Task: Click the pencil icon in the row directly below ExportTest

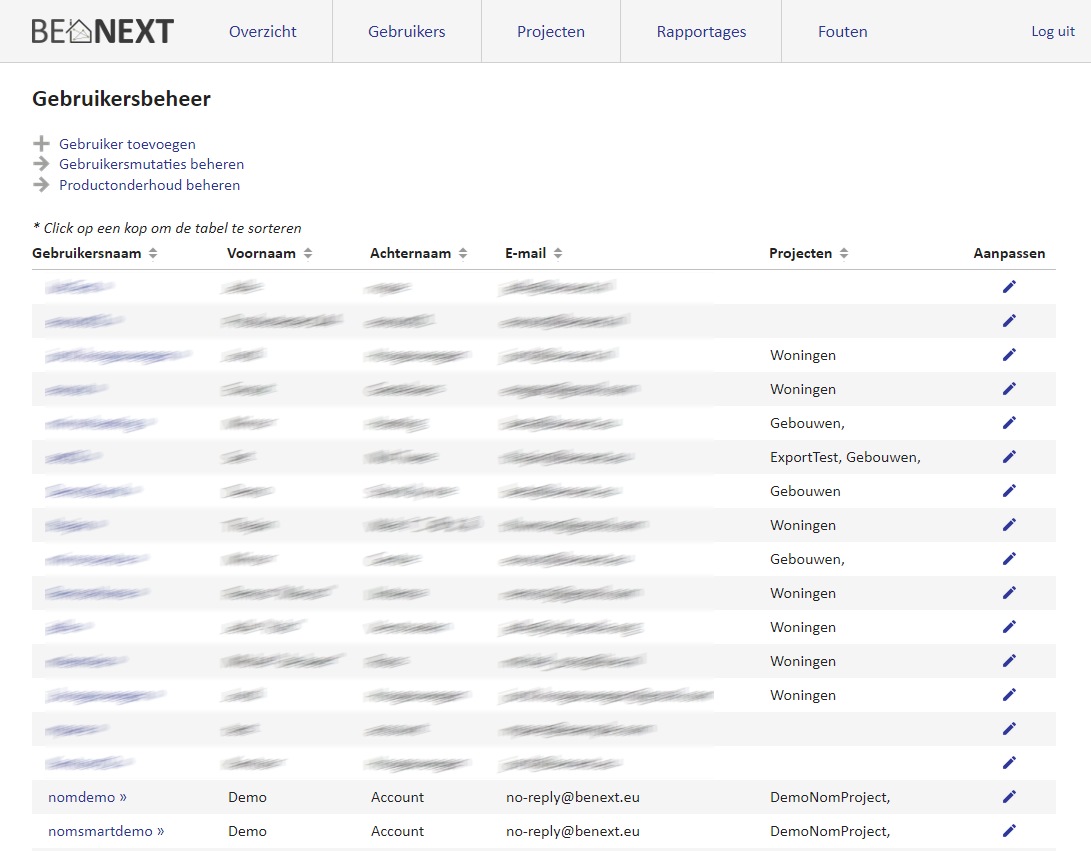Action: (x=1009, y=491)
